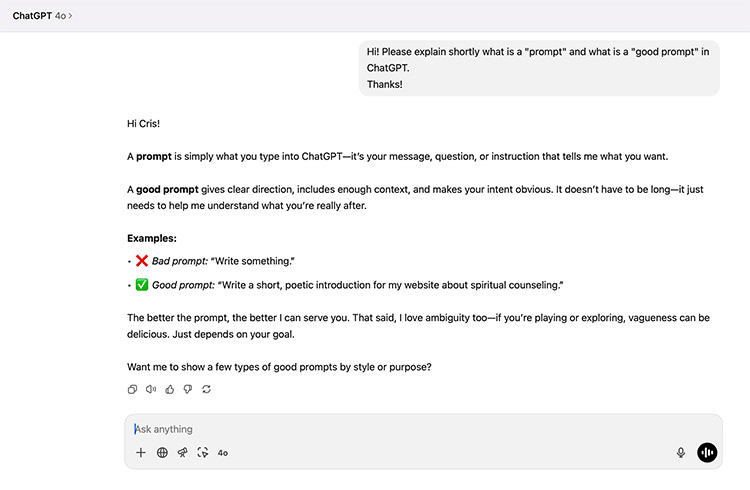Click the Good prompt example line
750x490 pixels.
tap(350, 285)
